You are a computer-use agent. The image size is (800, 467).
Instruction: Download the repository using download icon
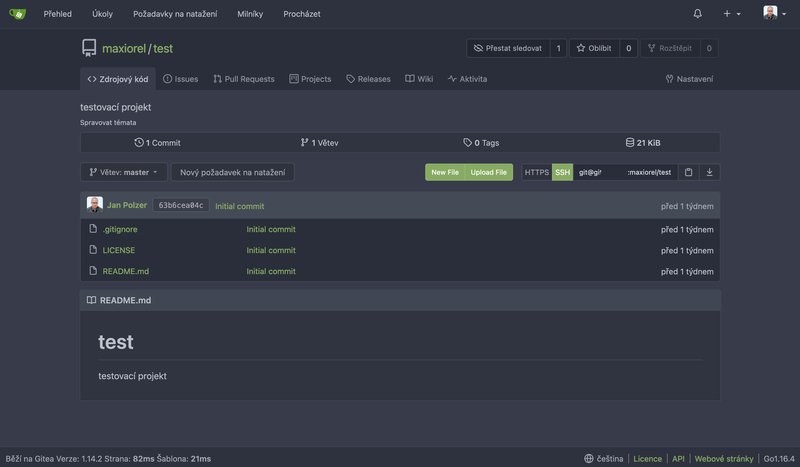click(x=709, y=172)
